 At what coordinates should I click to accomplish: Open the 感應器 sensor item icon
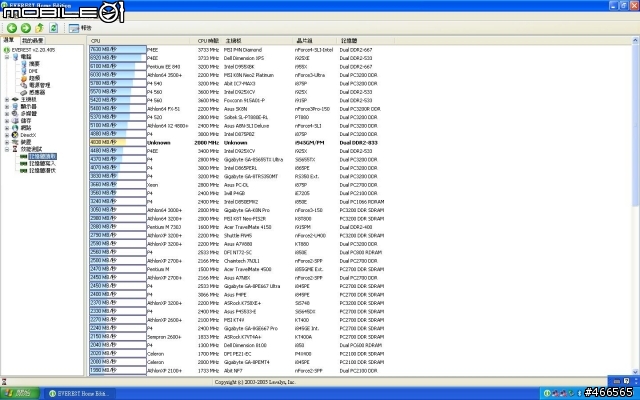pyautogui.click(x=24, y=93)
